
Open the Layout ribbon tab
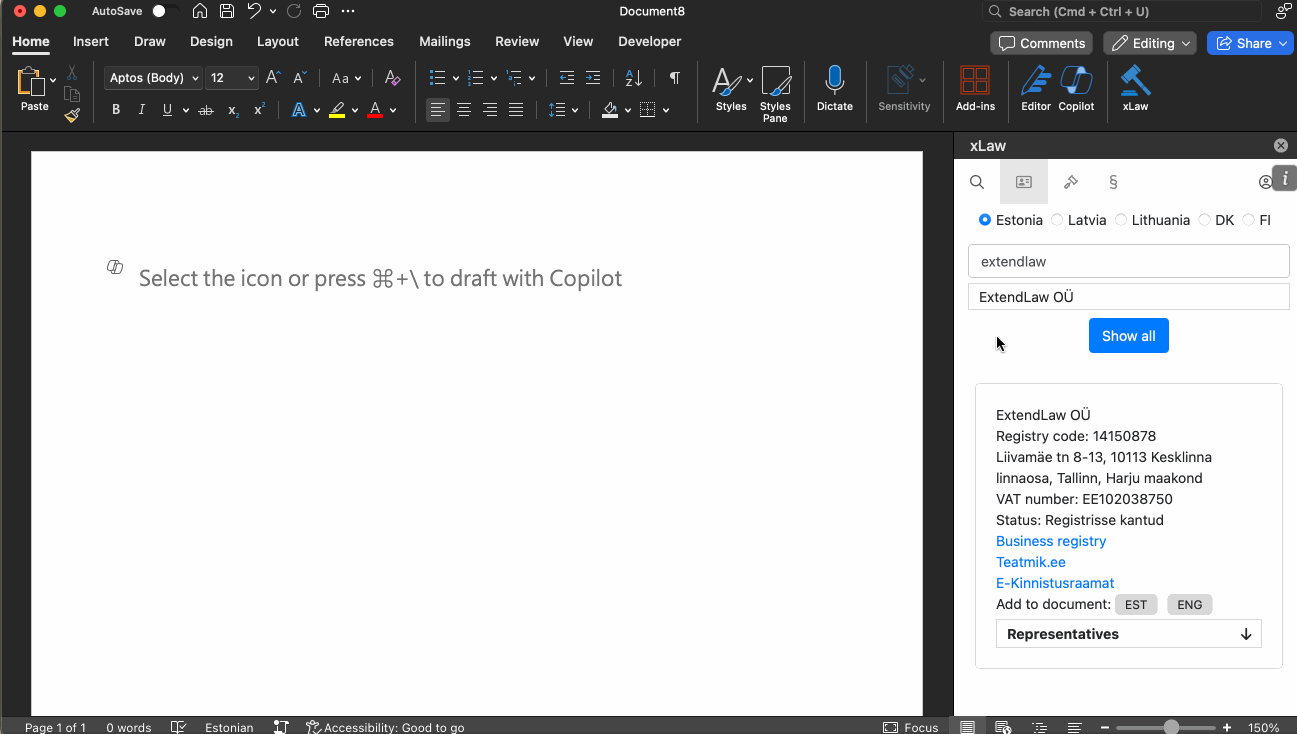point(277,42)
